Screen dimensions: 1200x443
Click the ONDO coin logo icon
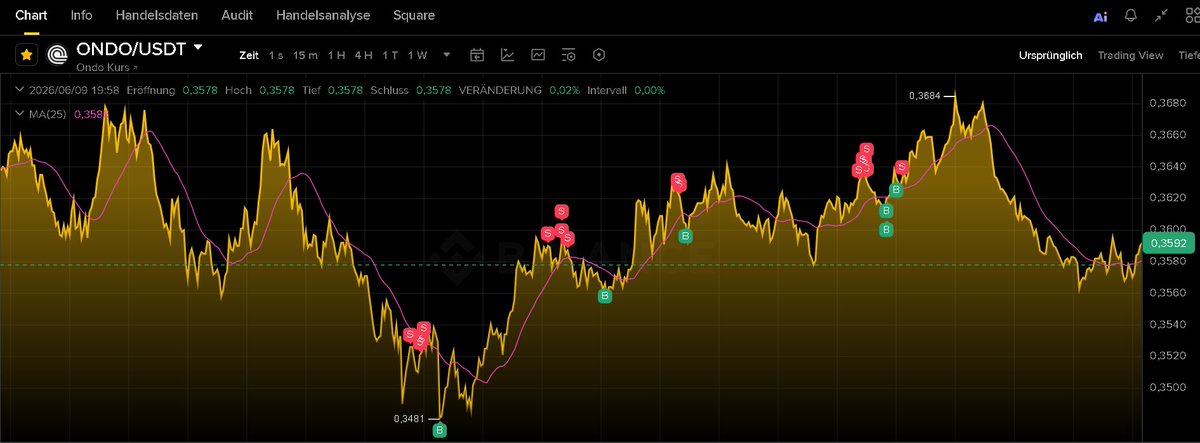[x=59, y=54]
